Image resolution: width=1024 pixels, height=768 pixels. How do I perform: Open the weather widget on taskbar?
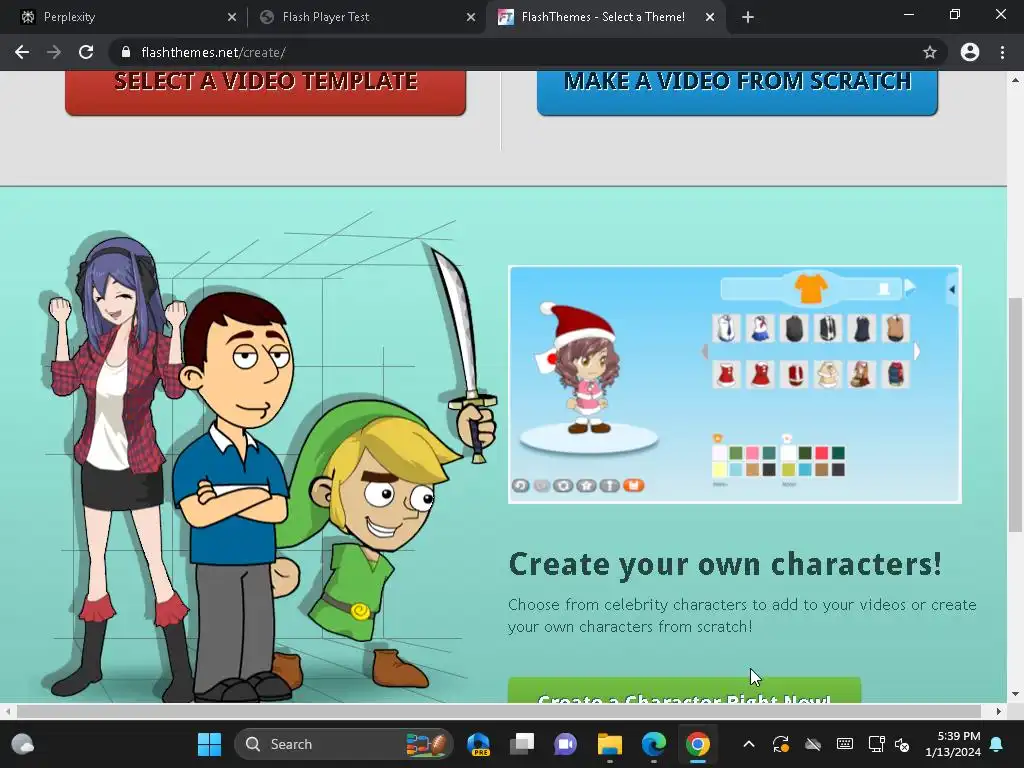(x=23, y=744)
